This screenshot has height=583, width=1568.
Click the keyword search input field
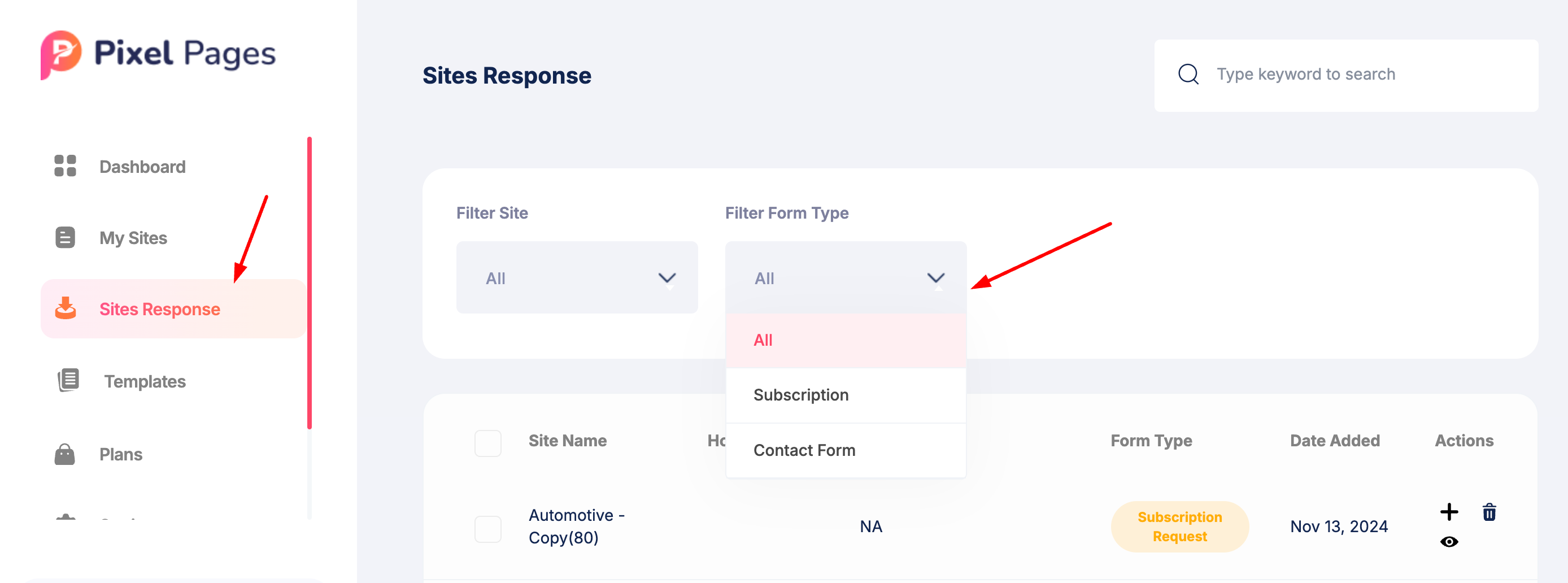point(1346,75)
